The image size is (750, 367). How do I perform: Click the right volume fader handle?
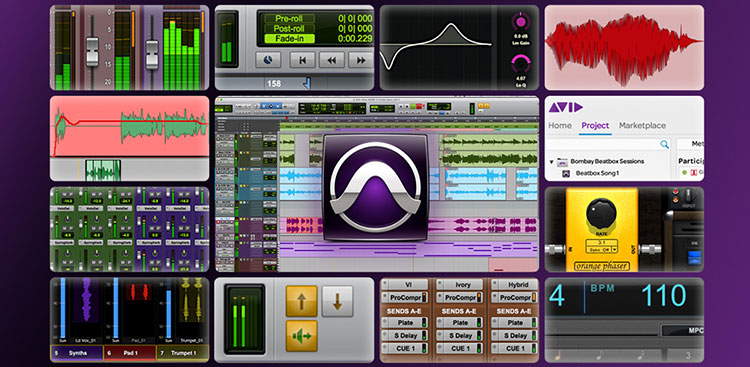(152, 55)
